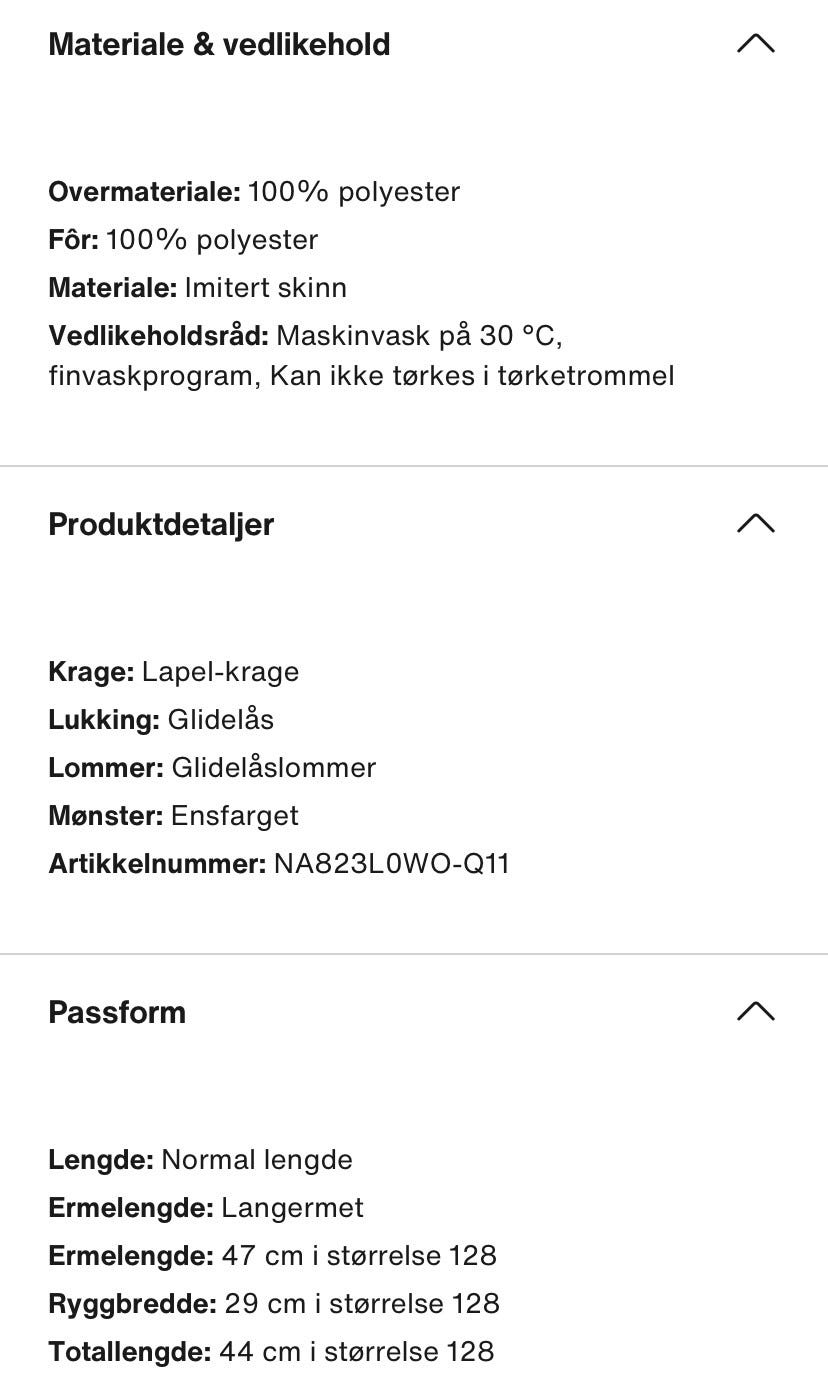
Task: Collapse the Passform chevron arrow
Action: tap(756, 1011)
